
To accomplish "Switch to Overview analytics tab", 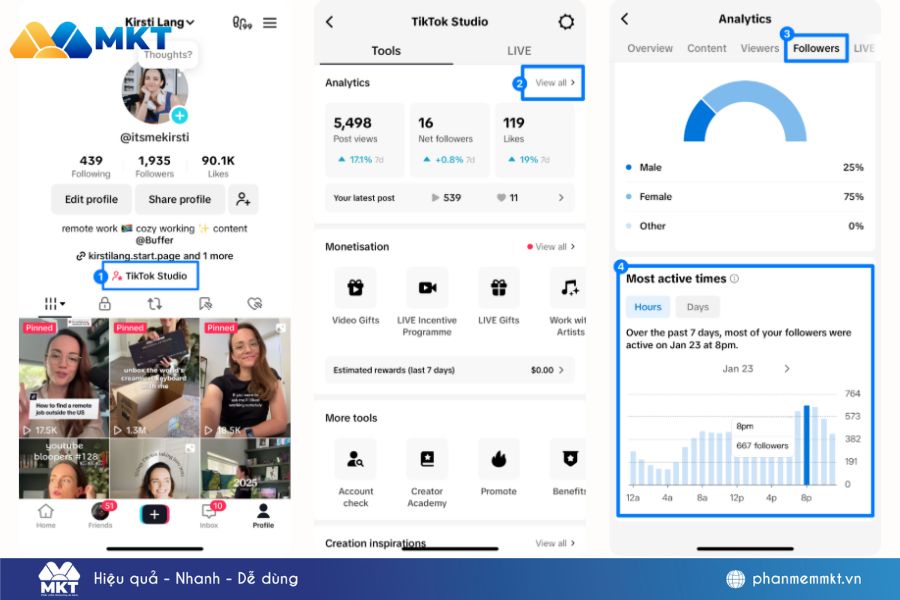I will tap(650, 49).
